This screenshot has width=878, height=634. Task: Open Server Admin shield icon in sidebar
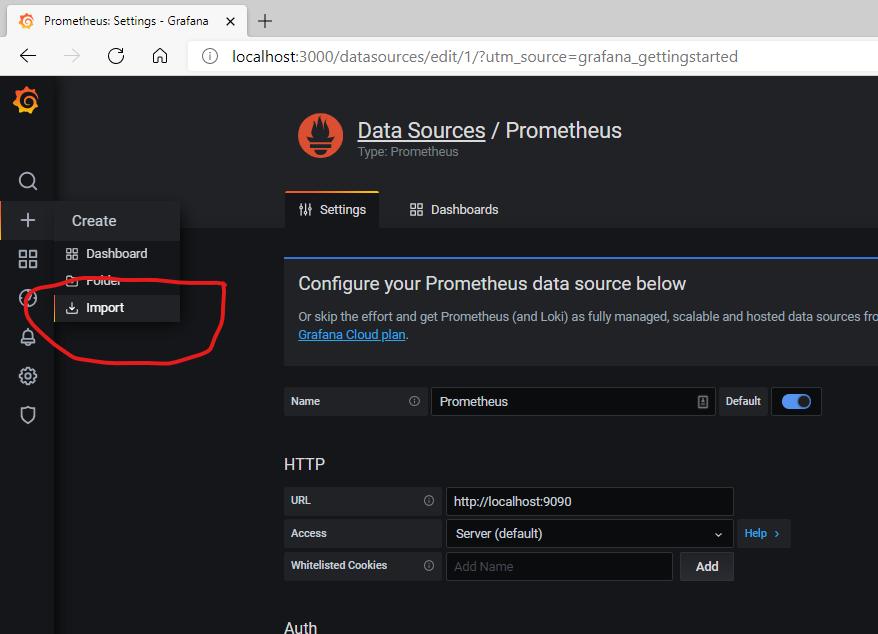pyautogui.click(x=27, y=415)
